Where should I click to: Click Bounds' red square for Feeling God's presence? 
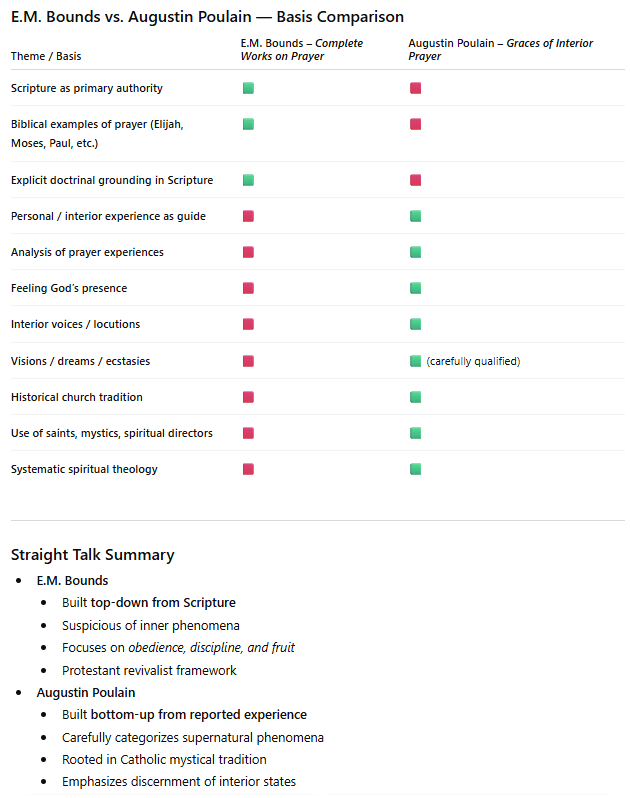click(248, 288)
